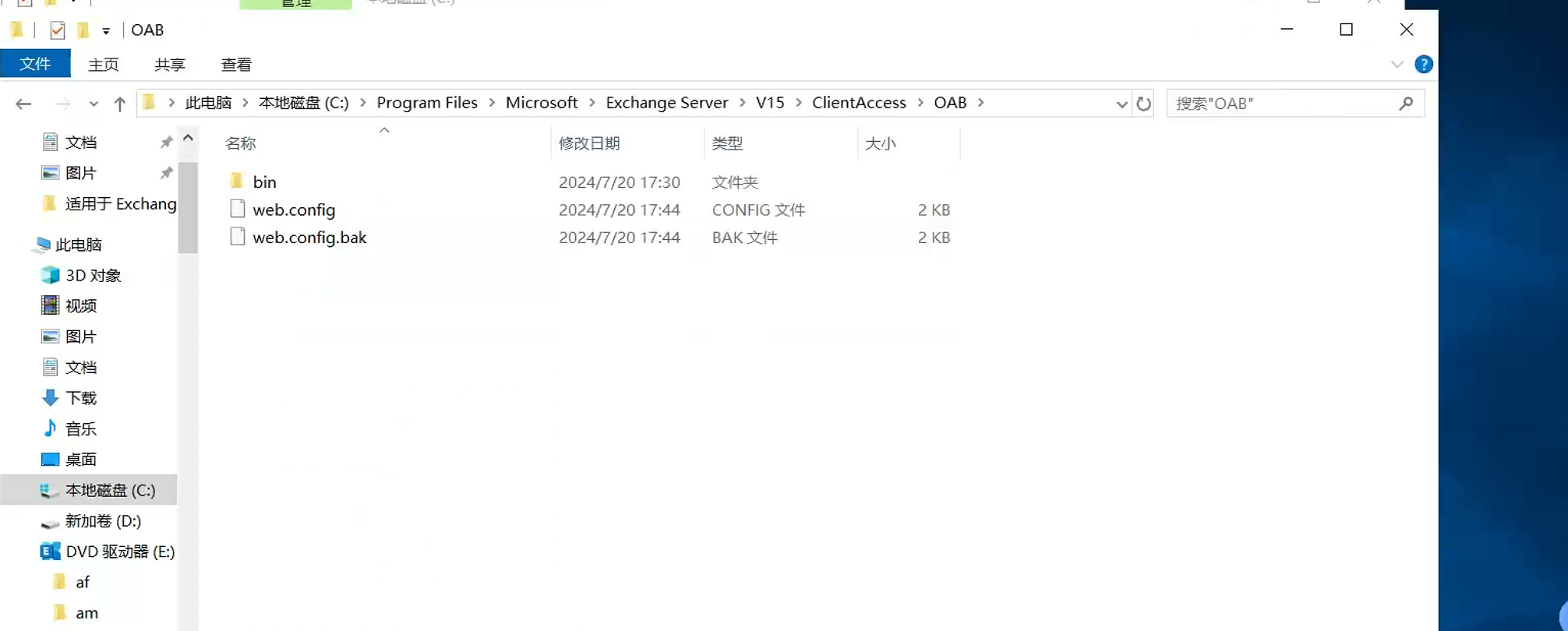This screenshot has width=1568, height=631.
Task: Open 音乐 folder in navigation pane
Action: pyautogui.click(x=80, y=428)
